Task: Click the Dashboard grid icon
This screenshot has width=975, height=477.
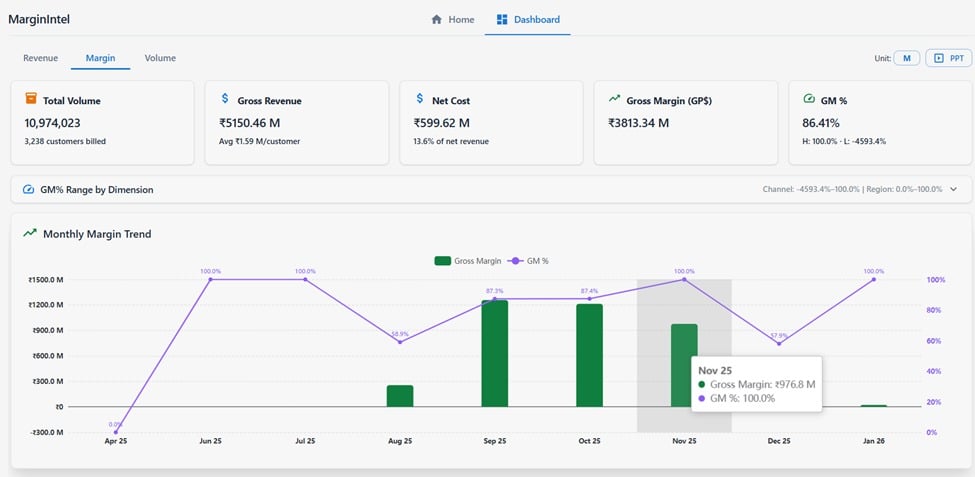Action: (x=502, y=19)
